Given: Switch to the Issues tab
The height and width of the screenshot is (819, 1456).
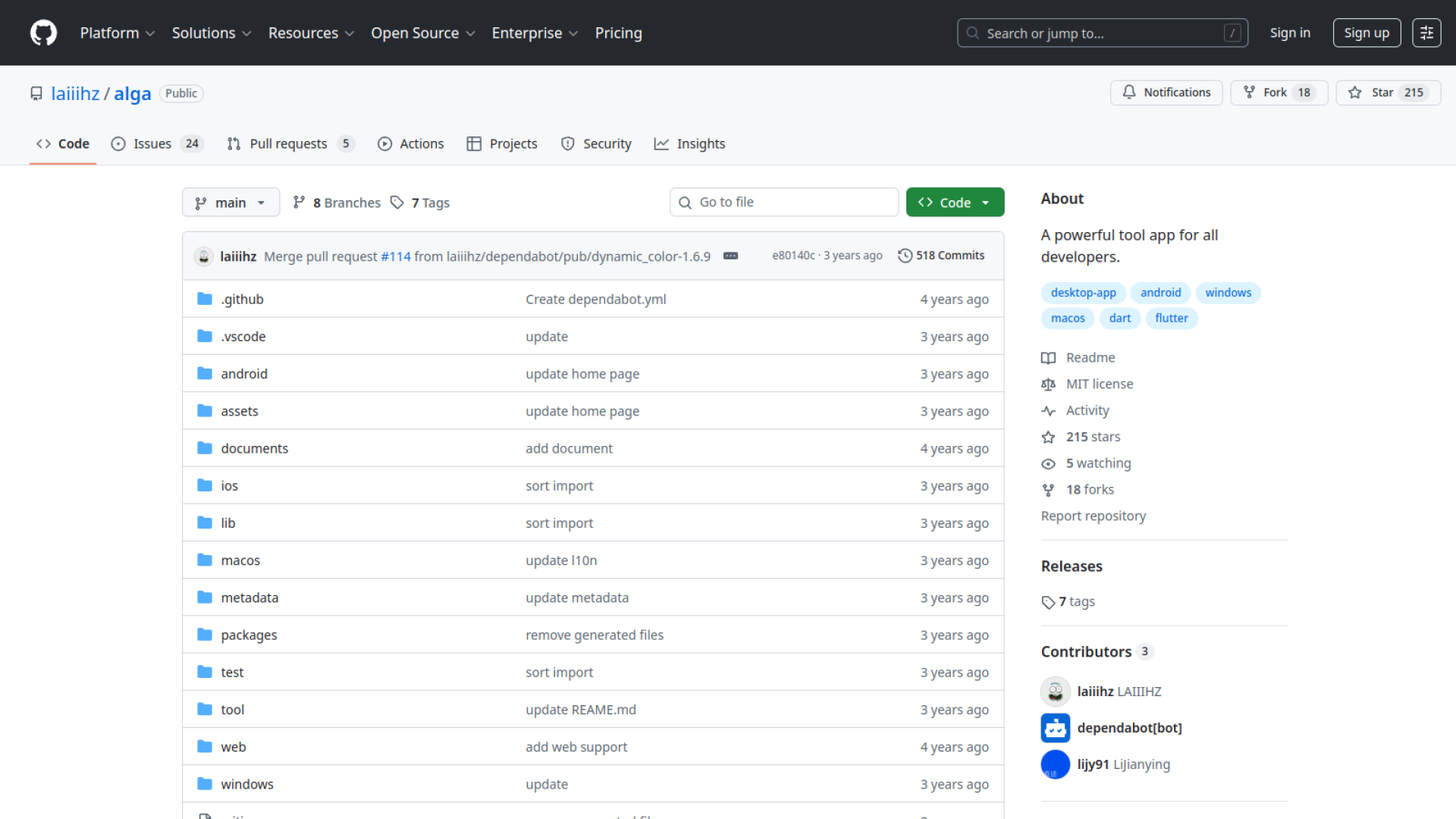Looking at the screenshot, I should coord(157,144).
